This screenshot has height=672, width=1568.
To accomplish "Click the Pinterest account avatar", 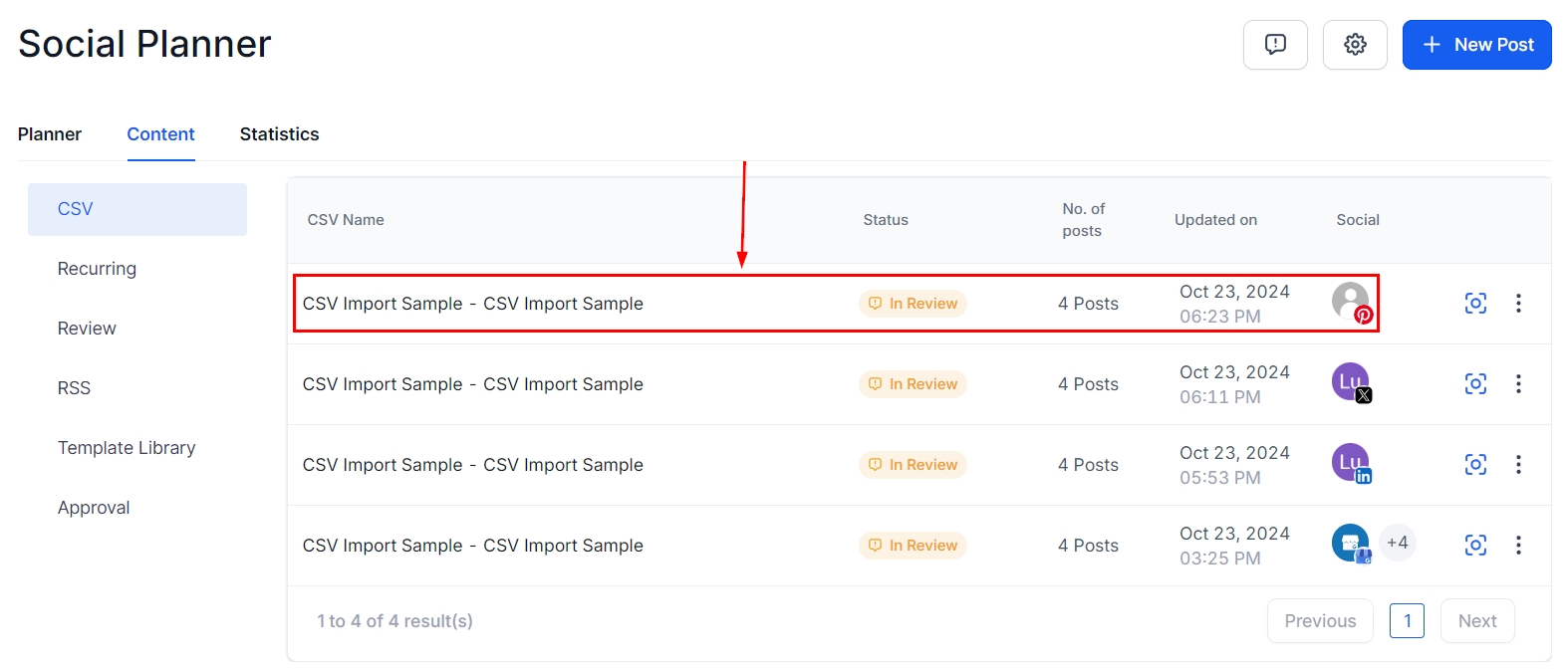I will (1351, 301).
